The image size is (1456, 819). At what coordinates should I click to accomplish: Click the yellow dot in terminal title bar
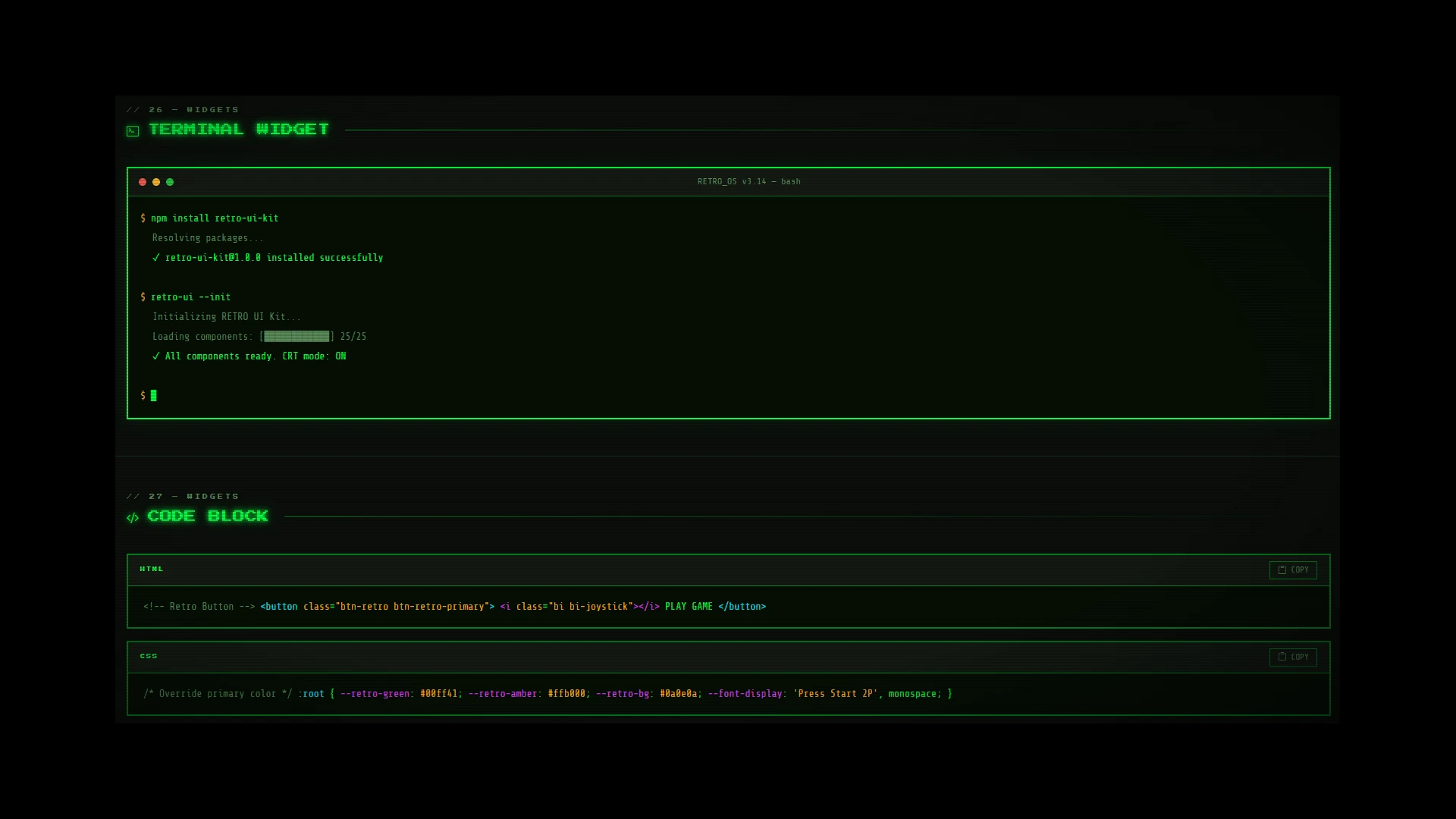156,182
